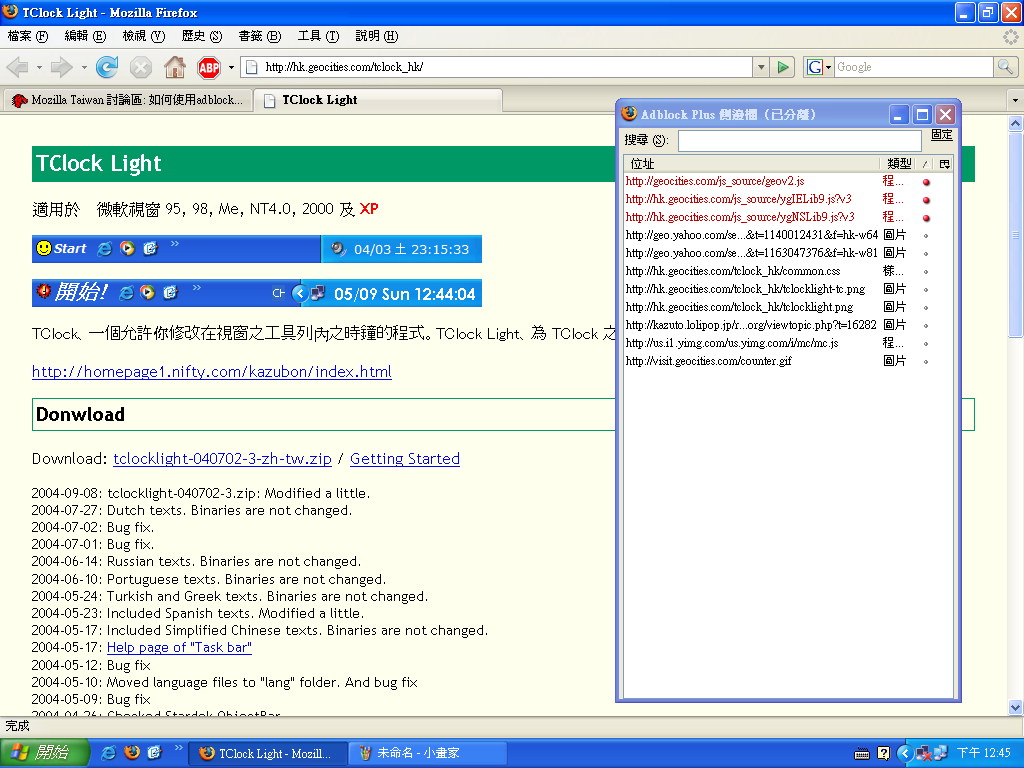Click the Google search magnifier icon
Image resolution: width=1024 pixels, height=768 pixels.
point(1005,67)
